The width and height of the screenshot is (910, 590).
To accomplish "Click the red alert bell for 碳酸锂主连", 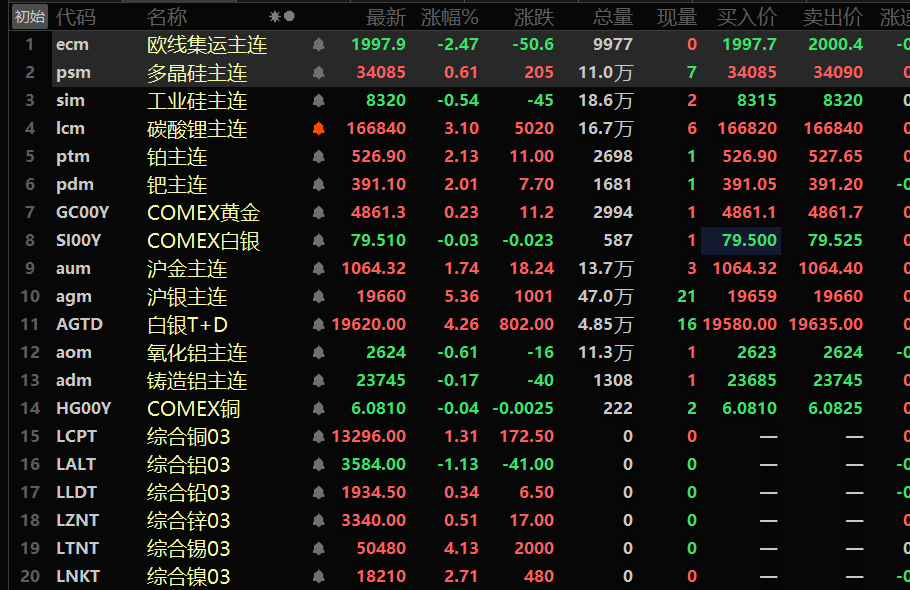I will point(319,129).
